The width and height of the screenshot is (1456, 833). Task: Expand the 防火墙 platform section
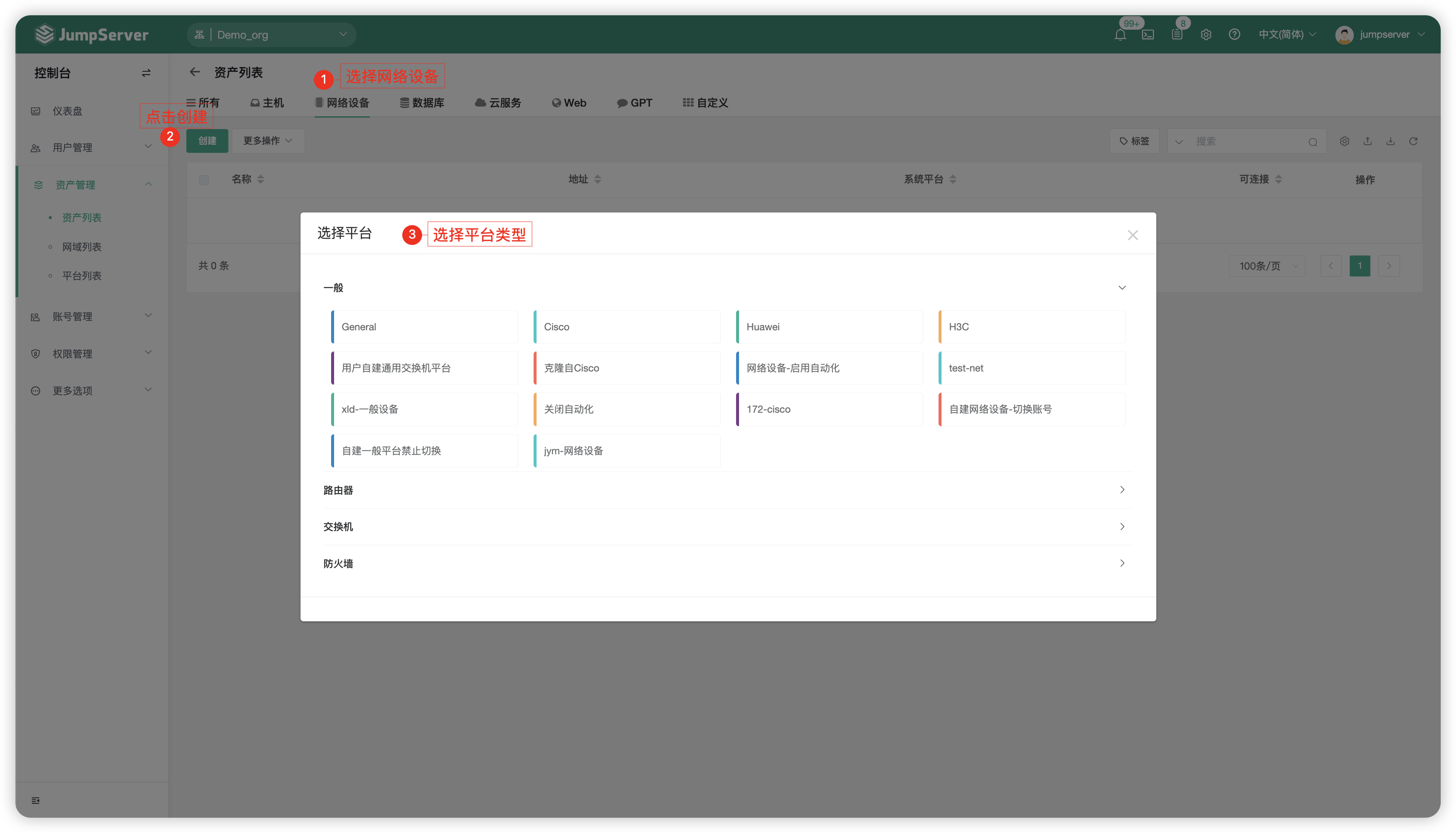[x=728, y=563]
